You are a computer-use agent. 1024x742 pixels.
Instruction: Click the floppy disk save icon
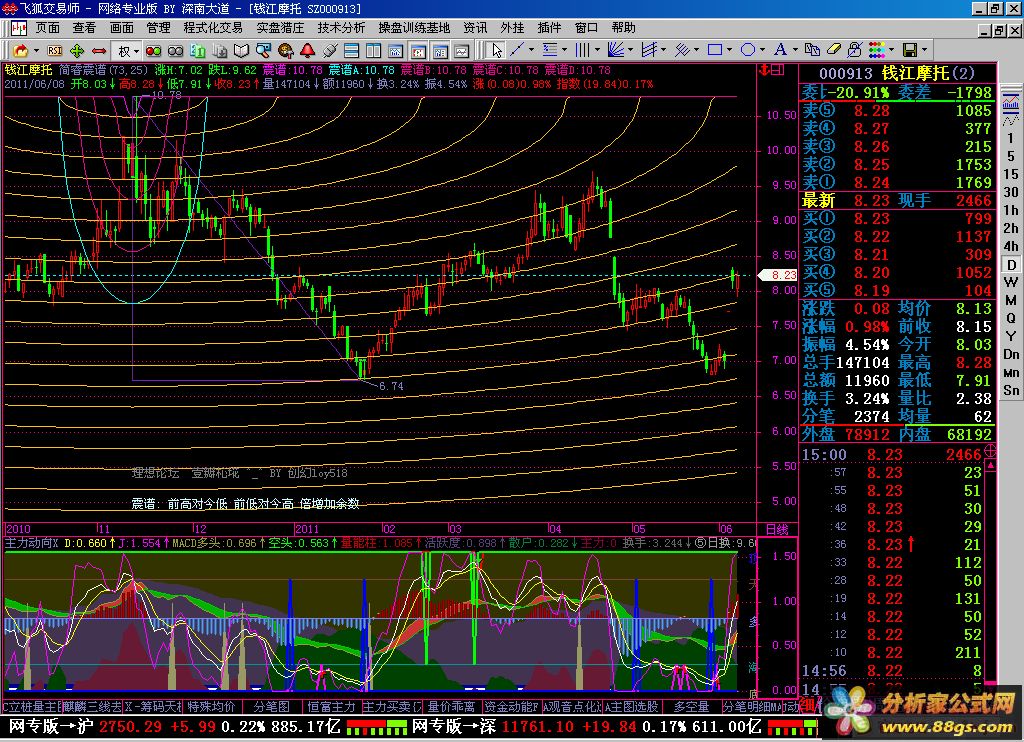(x=909, y=50)
